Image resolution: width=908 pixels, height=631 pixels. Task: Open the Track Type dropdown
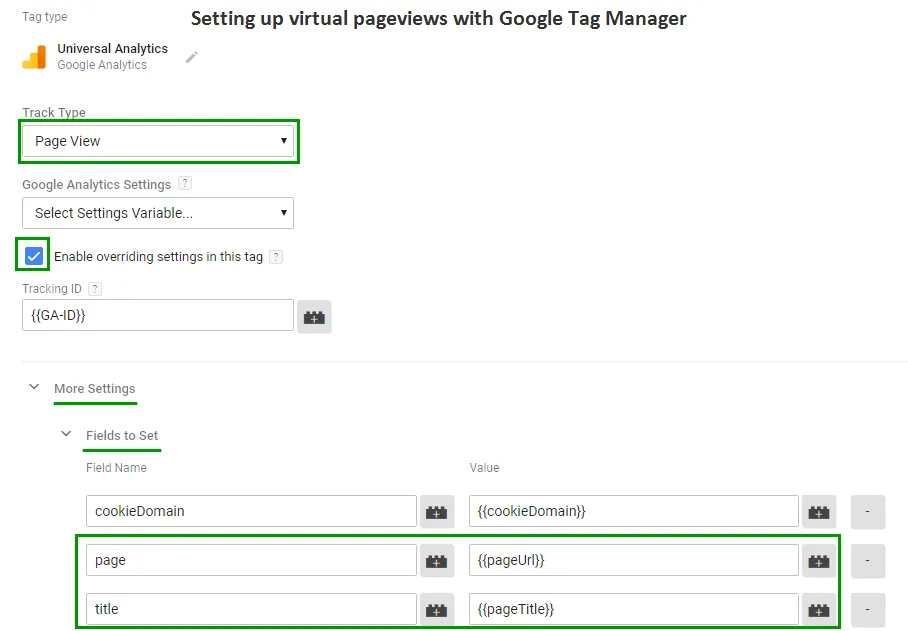tap(158, 141)
